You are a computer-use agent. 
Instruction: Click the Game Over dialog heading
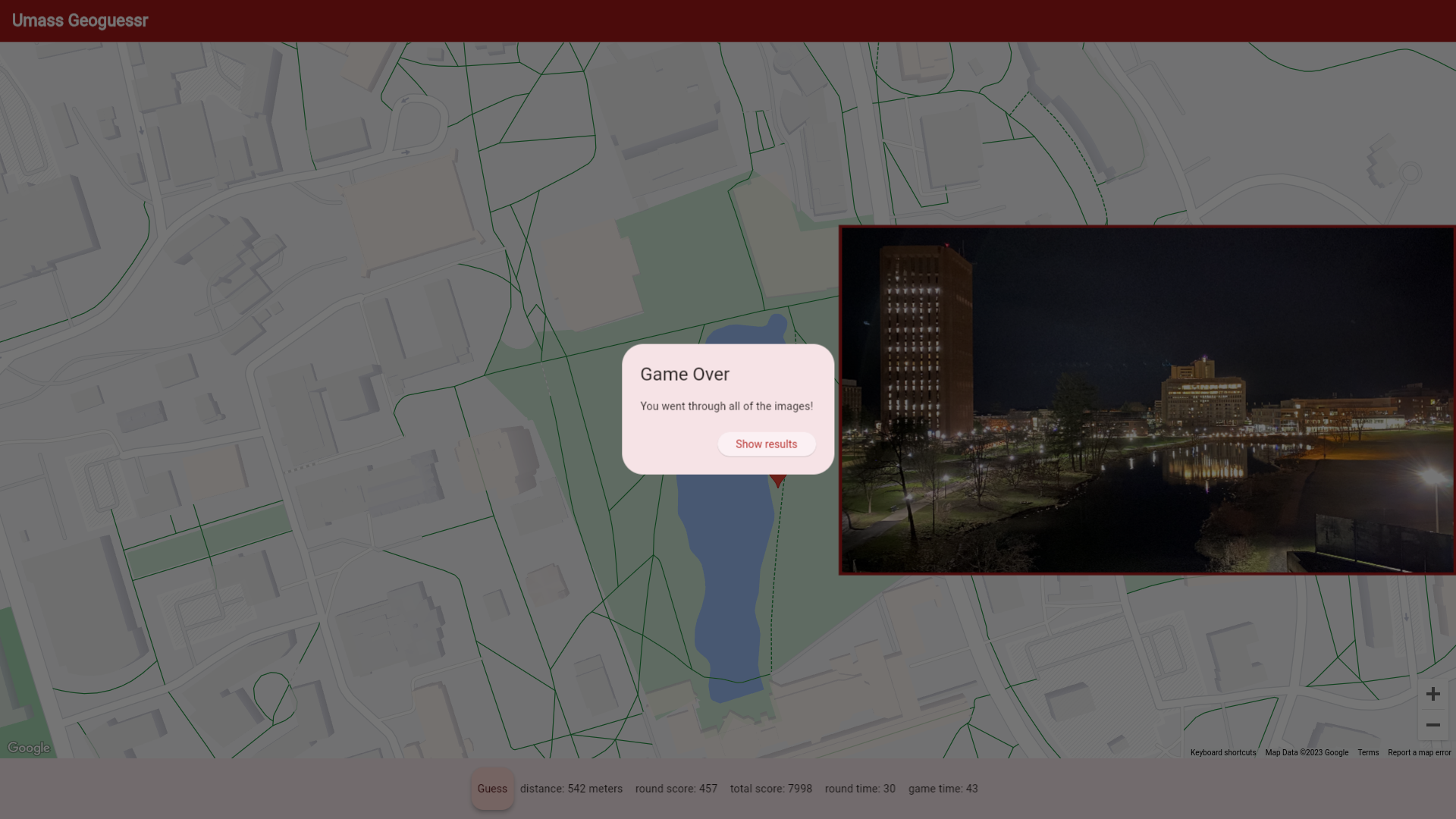coord(684,374)
